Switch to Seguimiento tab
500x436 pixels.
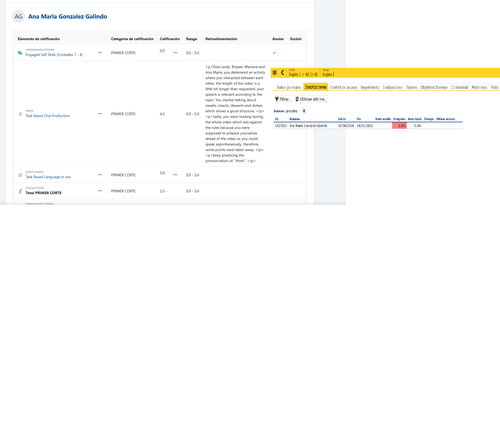[370, 87]
